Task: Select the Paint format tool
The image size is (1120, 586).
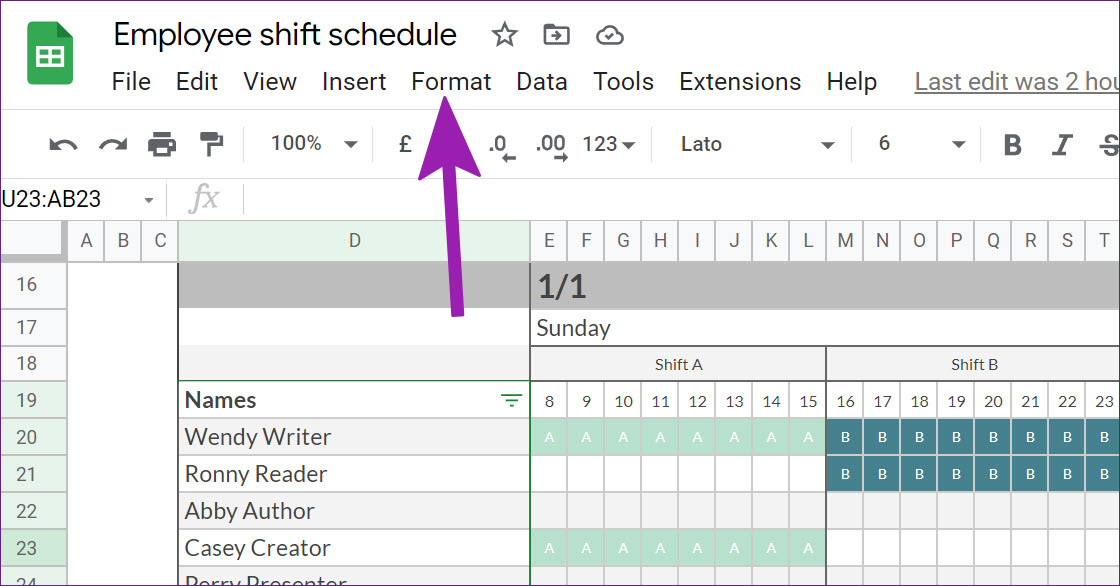Action: [210, 143]
